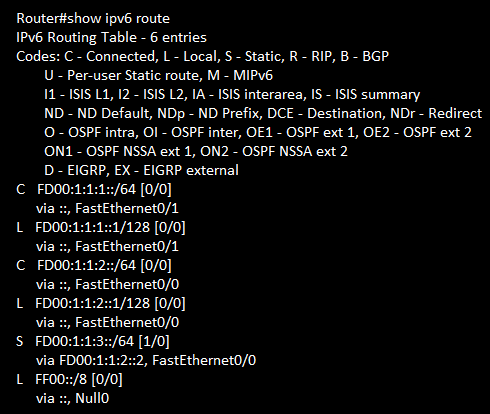Click the local route FD00:1:1:2::1/128 entry
This screenshot has width=490, height=414.
101,304
